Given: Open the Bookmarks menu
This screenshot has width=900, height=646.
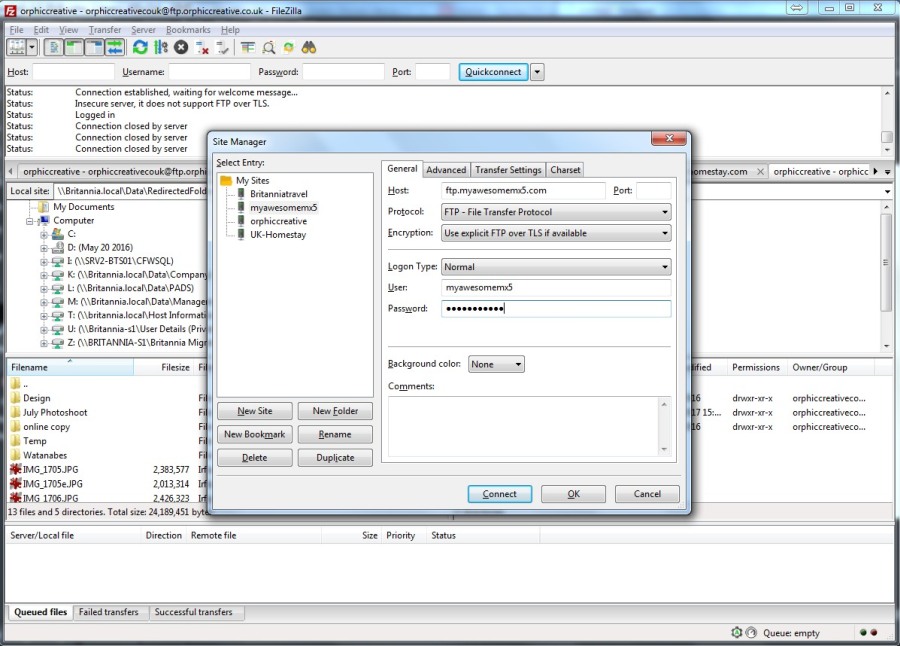Looking at the screenshot, I should pyautogui.click(x=188, y=30).
